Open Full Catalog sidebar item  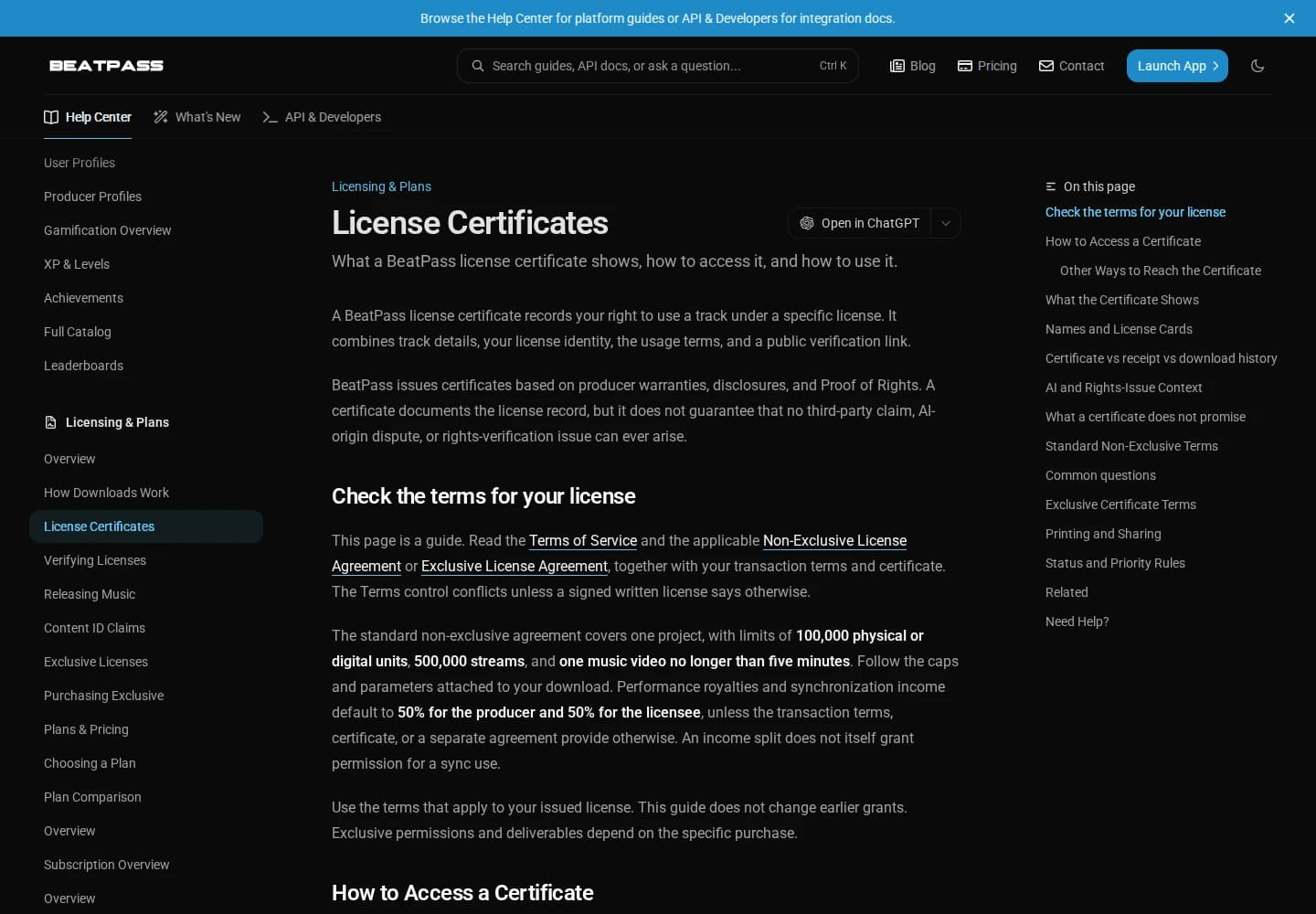point(78,332)
